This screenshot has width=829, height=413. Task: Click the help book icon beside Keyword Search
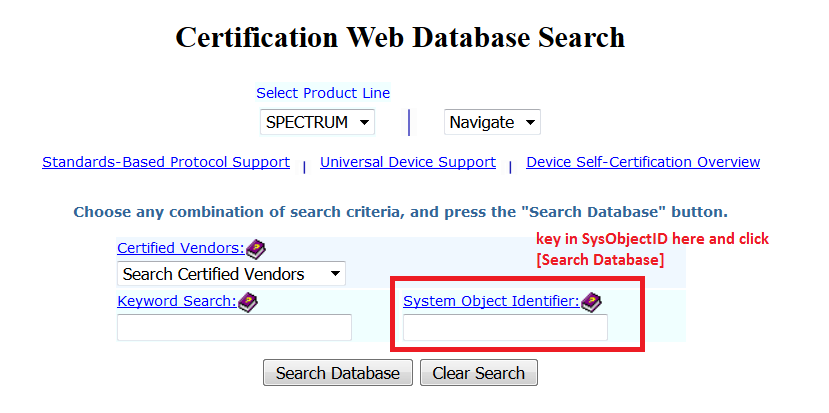click(x=248, y=301)
